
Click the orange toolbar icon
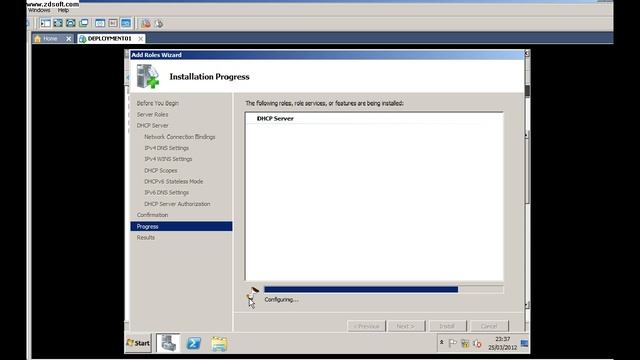146,24
